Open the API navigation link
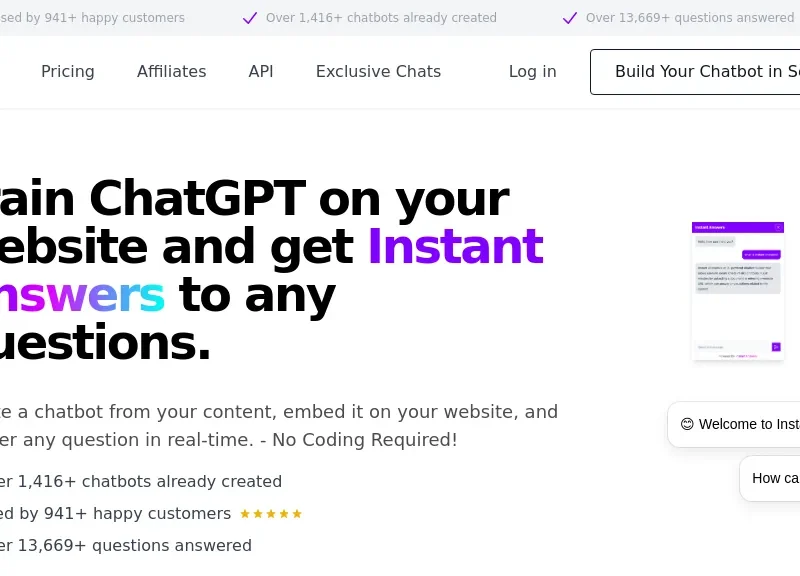800x576 pixels. coord(261,71)
